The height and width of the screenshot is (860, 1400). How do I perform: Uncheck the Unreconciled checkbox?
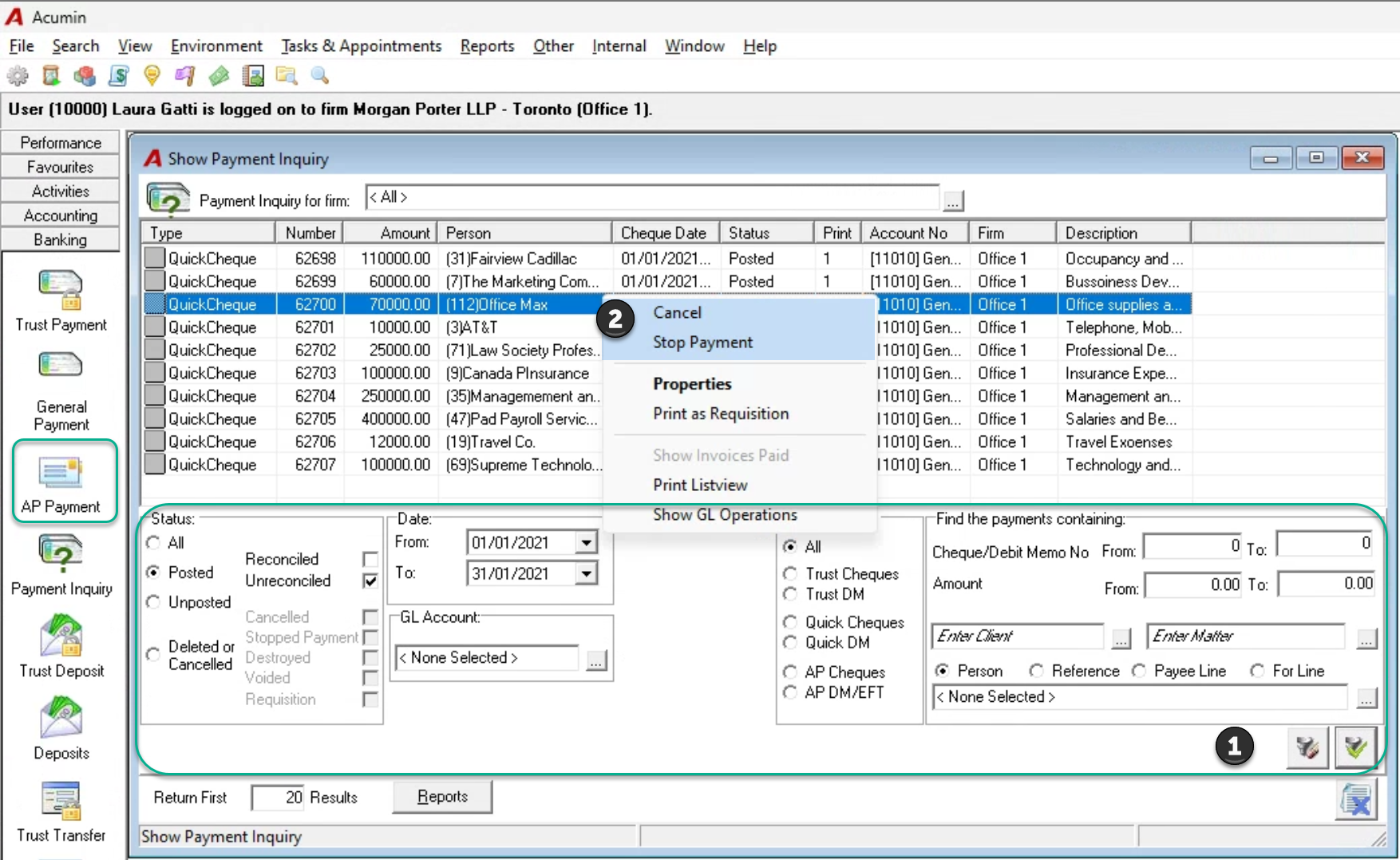point(370,581)
